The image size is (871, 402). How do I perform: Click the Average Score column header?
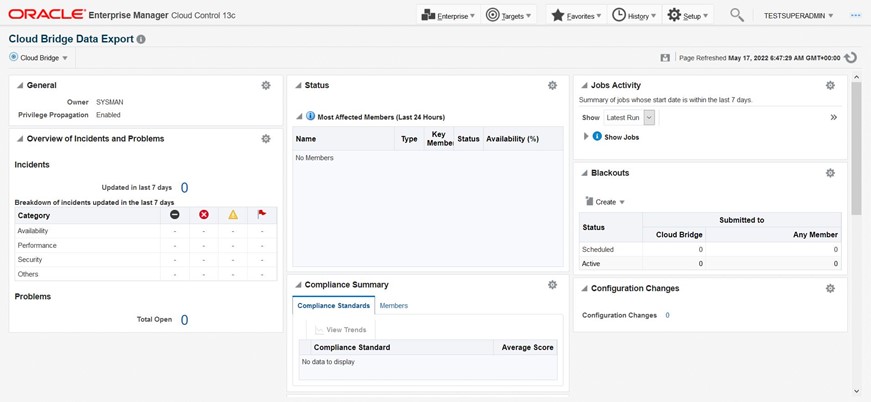tap(525, 348)
